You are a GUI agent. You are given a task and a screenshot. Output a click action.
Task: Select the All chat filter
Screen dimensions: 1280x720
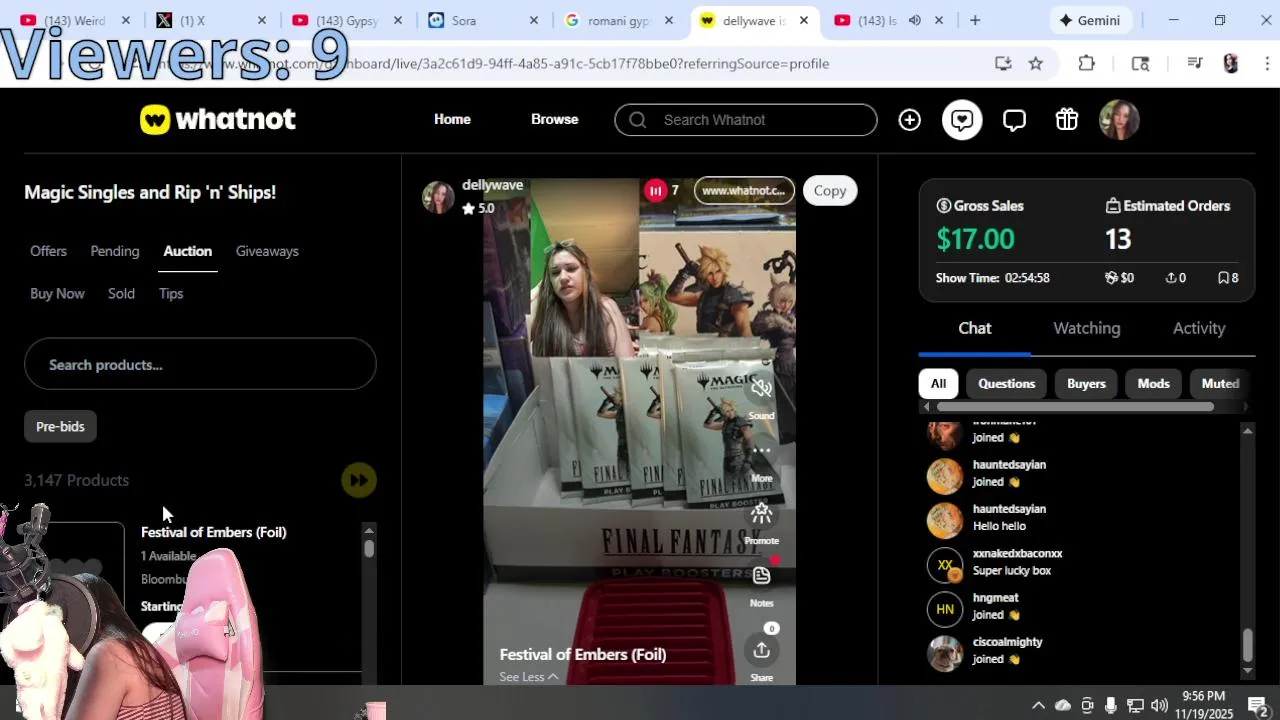(x=938, y=384)
